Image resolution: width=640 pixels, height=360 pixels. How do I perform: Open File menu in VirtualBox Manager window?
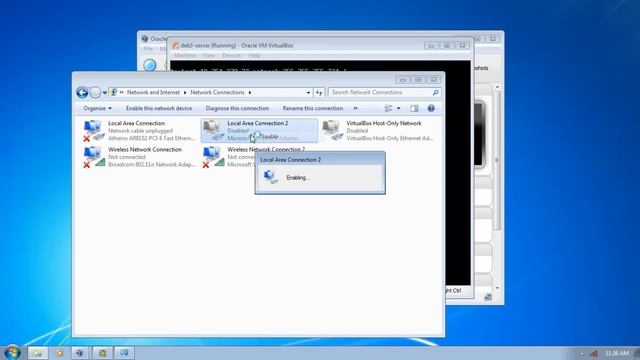[148, 49]
